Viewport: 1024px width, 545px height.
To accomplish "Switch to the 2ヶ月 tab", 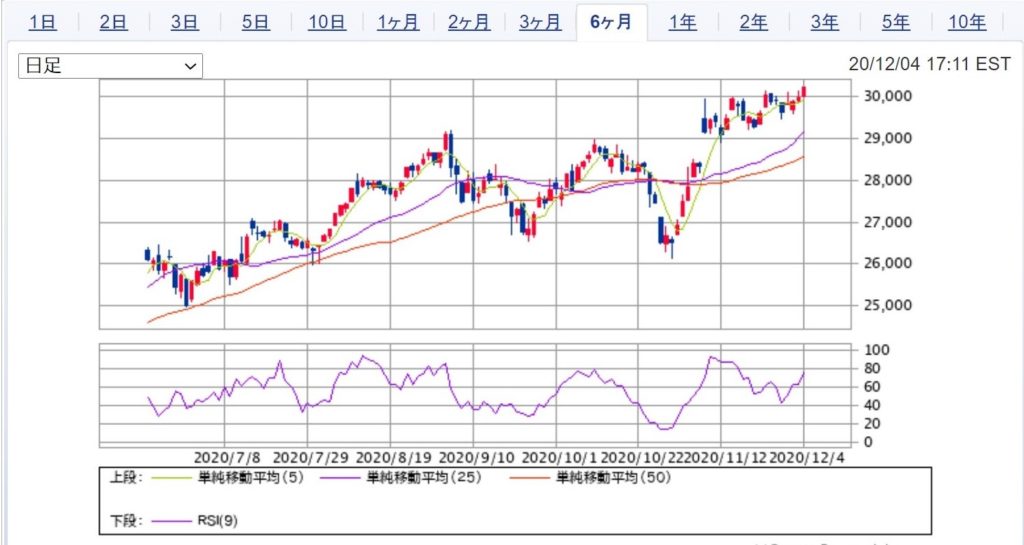I will click(x=469, y=22).
